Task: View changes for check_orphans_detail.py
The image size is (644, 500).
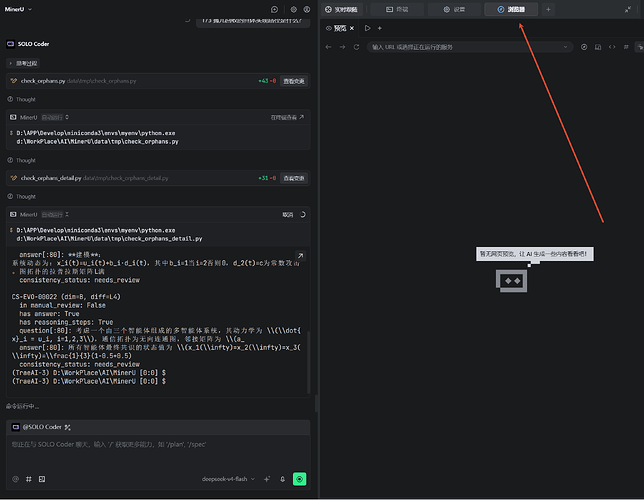Action: click(294, 178)
